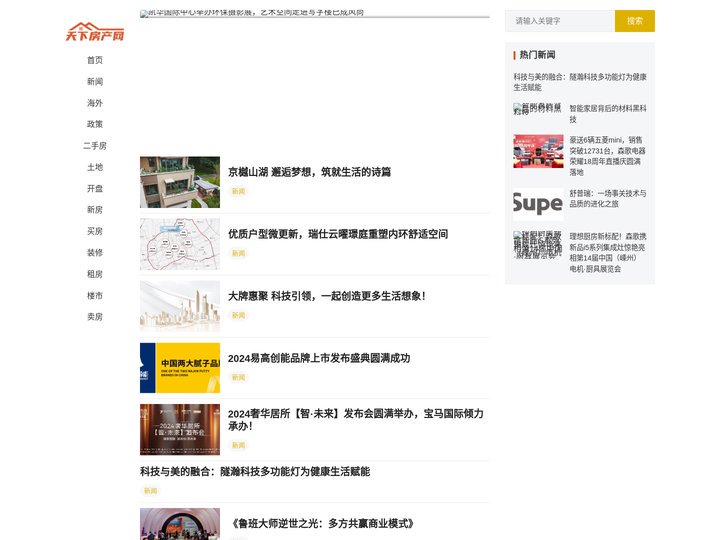Open the city skyline thumbnail for 大牌惠聚

click(x=180, y=306)
